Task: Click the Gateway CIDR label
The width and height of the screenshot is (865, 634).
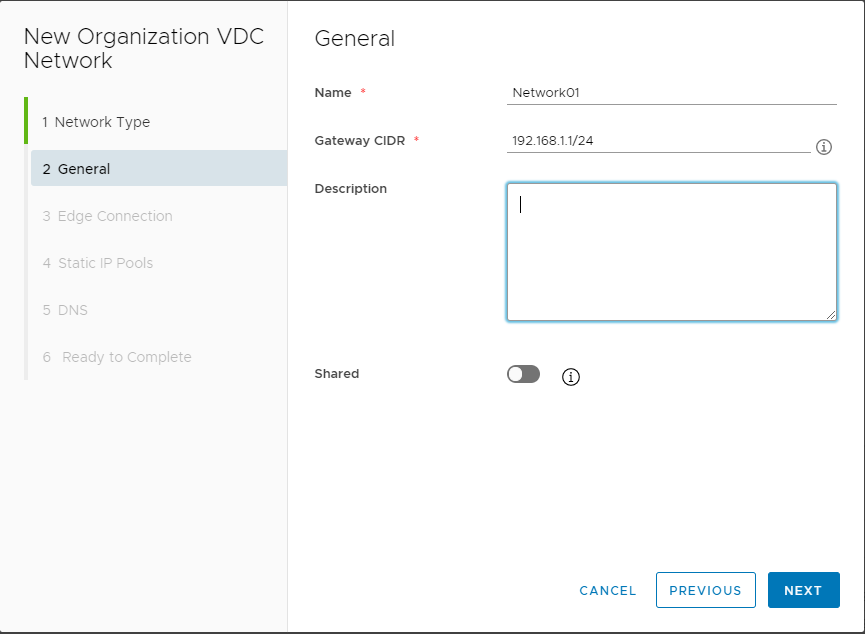Action: click(x=360, y=141)
